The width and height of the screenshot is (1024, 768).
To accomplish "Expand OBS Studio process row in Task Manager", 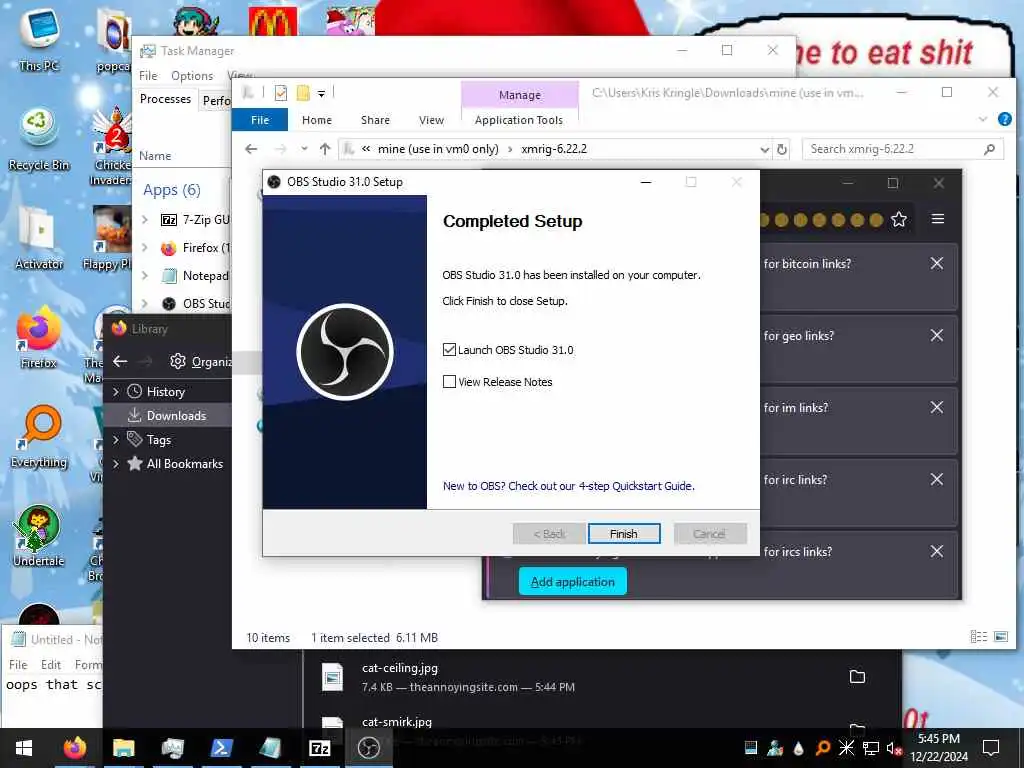I will click(145, 304).
